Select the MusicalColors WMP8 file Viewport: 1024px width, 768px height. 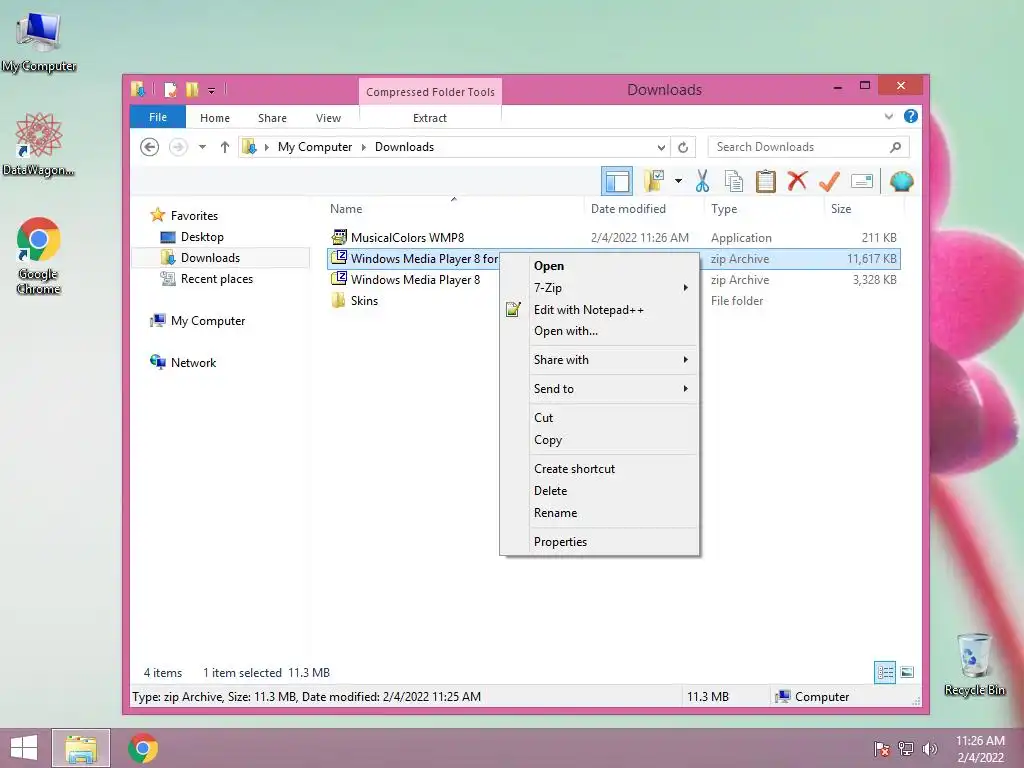408,238
